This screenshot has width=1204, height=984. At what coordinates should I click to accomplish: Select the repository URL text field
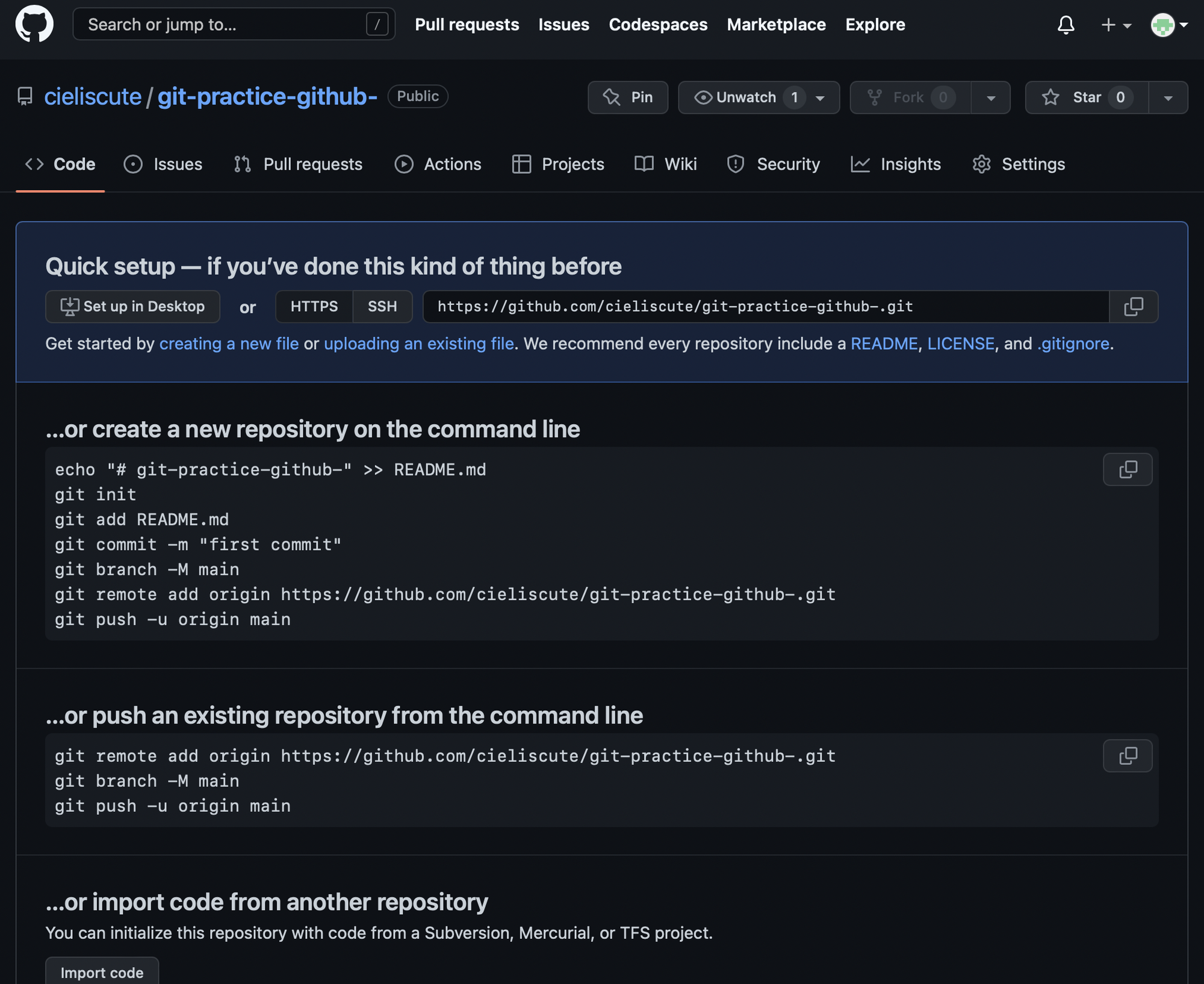click(x=766, y=306)
